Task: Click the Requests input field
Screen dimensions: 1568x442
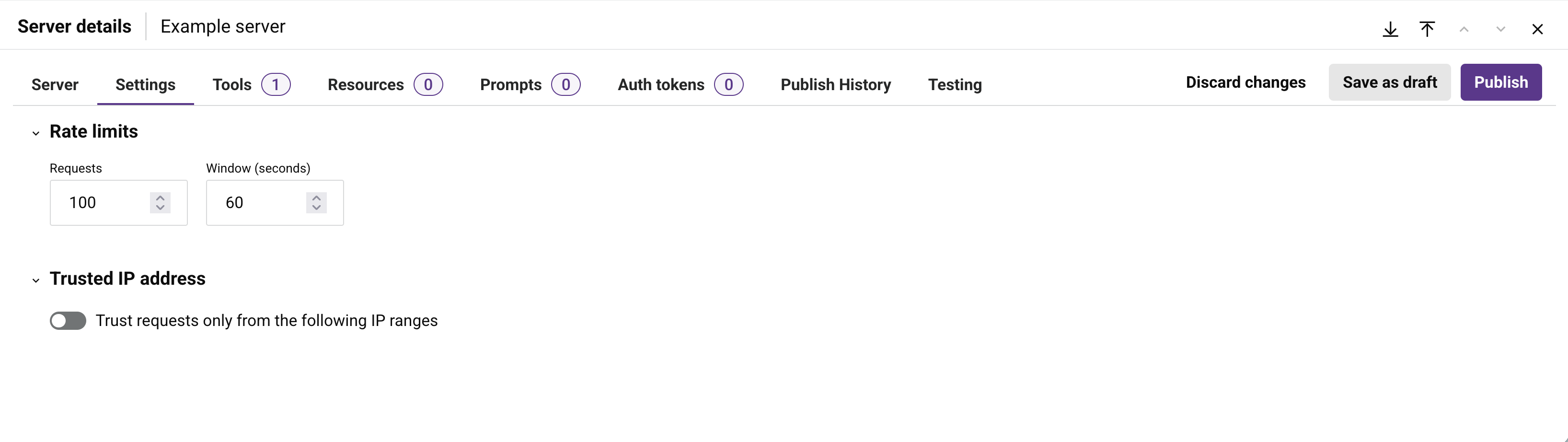Action: click(x=119, y=203)
